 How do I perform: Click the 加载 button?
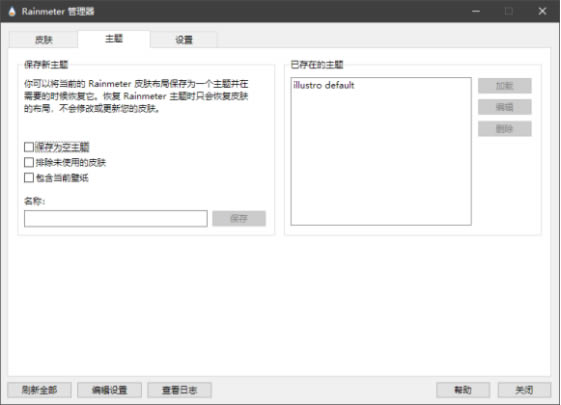[504, 86]
